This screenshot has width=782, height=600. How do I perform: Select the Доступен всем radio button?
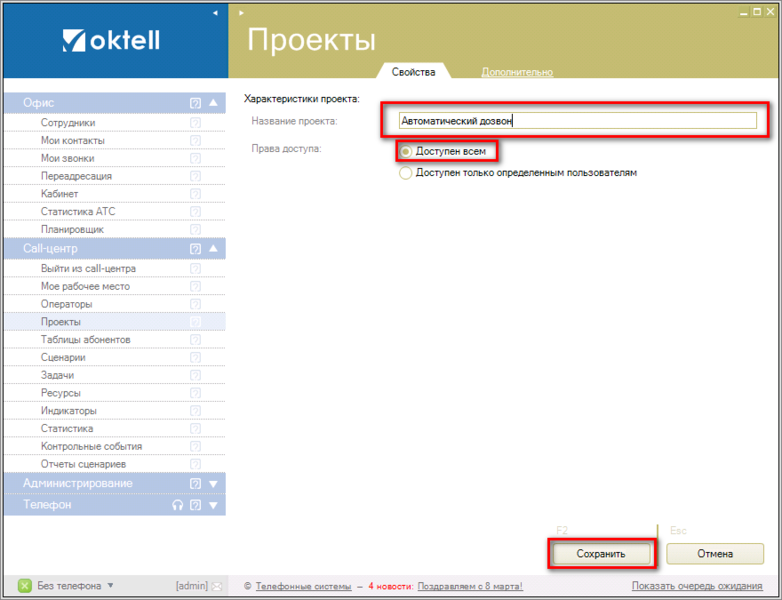point(405,151)
